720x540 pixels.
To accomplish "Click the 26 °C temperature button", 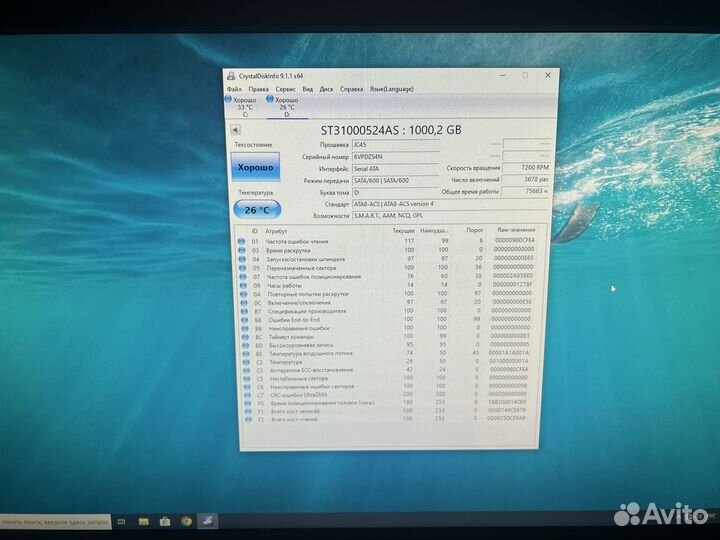I will pos(257,210).
